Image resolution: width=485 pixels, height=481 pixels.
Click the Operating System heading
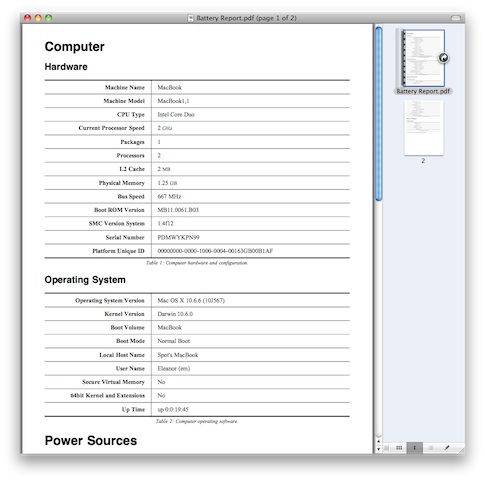coord(85,280)
